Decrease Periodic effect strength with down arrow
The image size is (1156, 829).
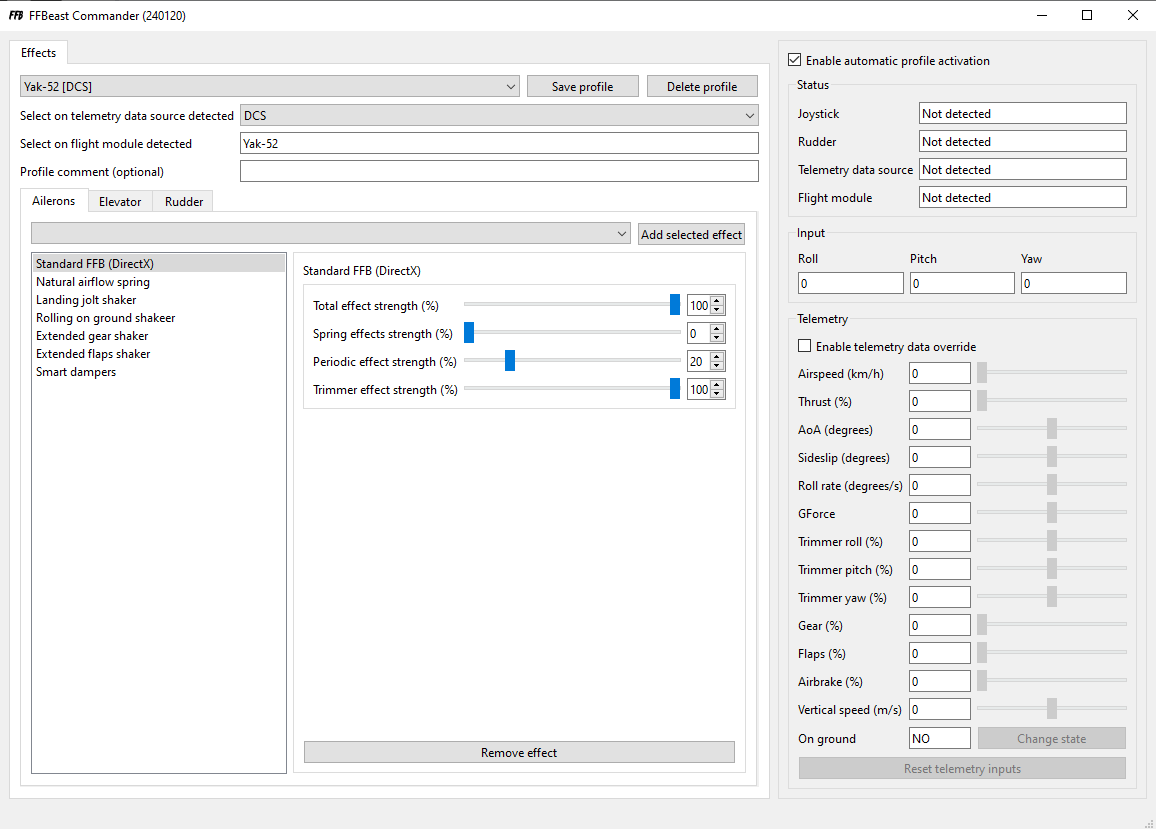[x=717, y=366]
